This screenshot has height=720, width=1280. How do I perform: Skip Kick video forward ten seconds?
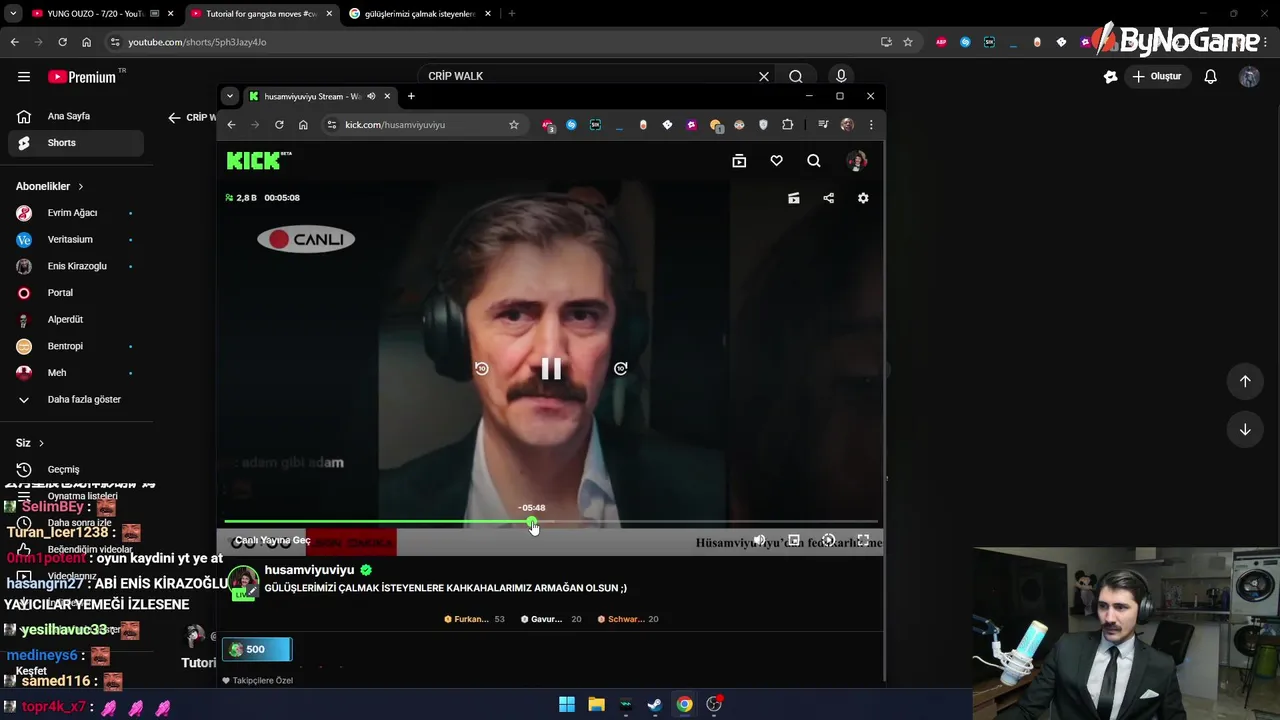pos(620,369)
